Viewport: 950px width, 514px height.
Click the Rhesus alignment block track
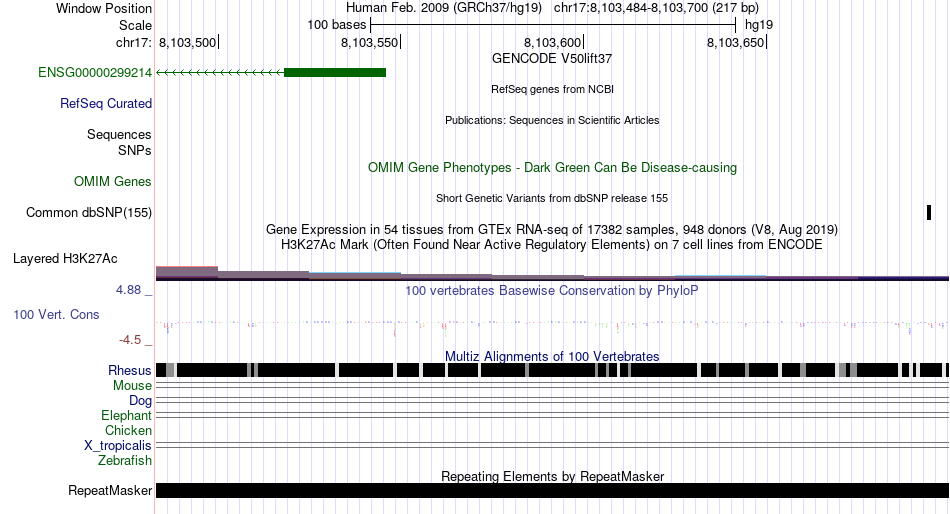point(552,370)
